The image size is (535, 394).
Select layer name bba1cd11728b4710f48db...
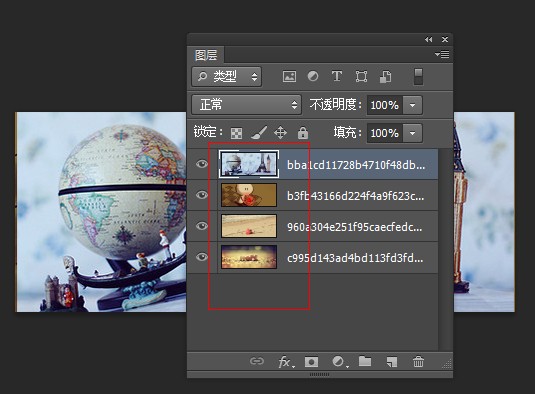coord(356,165)
